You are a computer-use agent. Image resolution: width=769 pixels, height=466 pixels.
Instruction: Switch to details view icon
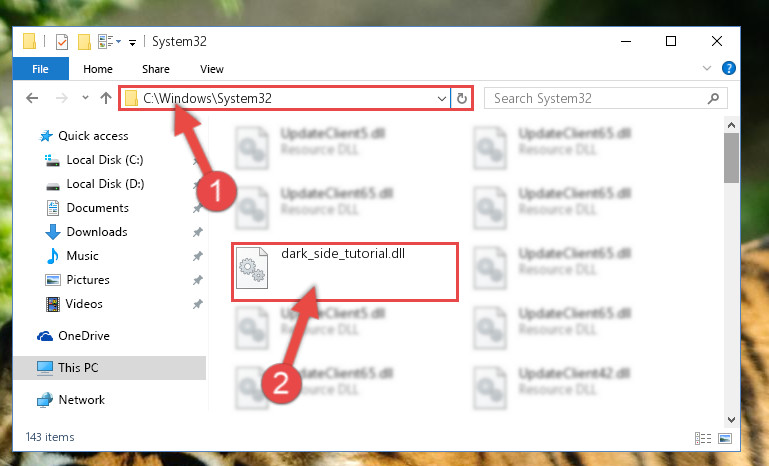[x=703, y=438]
